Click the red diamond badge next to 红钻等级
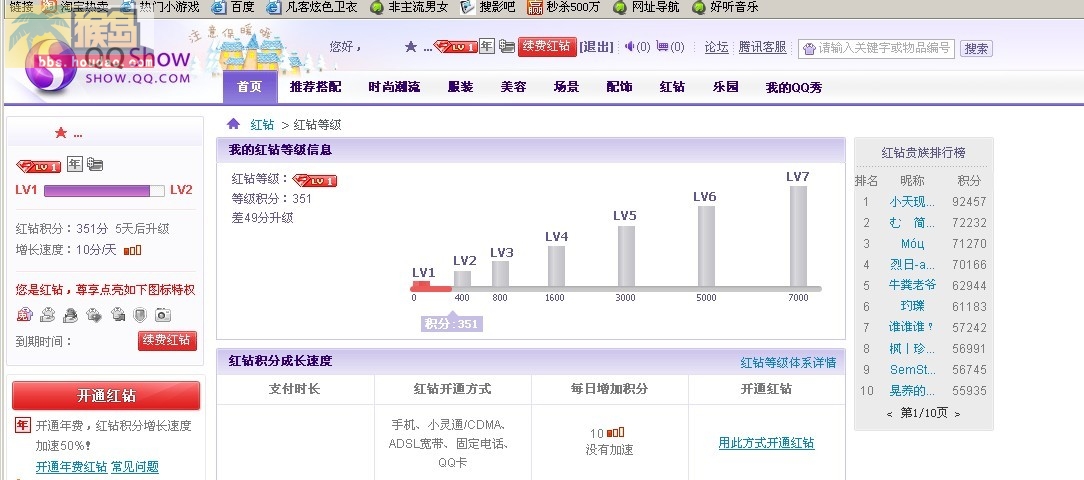 (x=315, y=181)
